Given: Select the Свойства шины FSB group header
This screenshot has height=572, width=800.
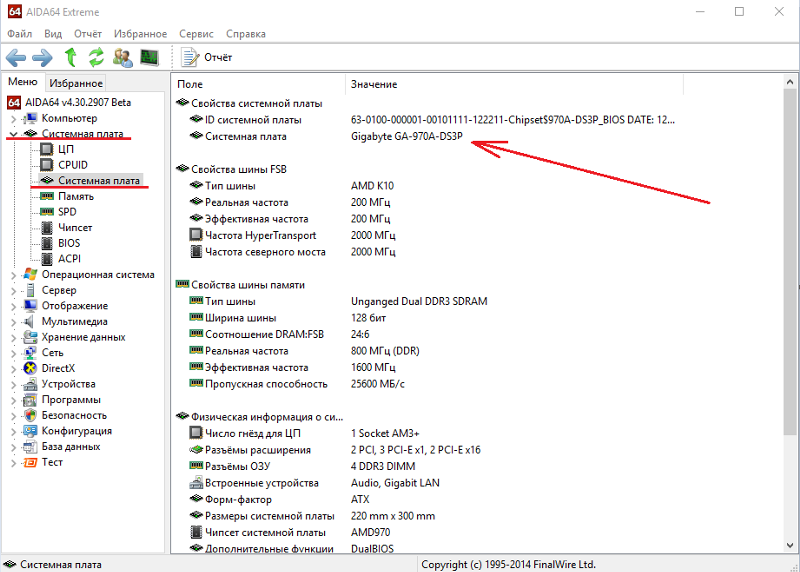Looking at the screenshot, I should click(x=239, y=169).
